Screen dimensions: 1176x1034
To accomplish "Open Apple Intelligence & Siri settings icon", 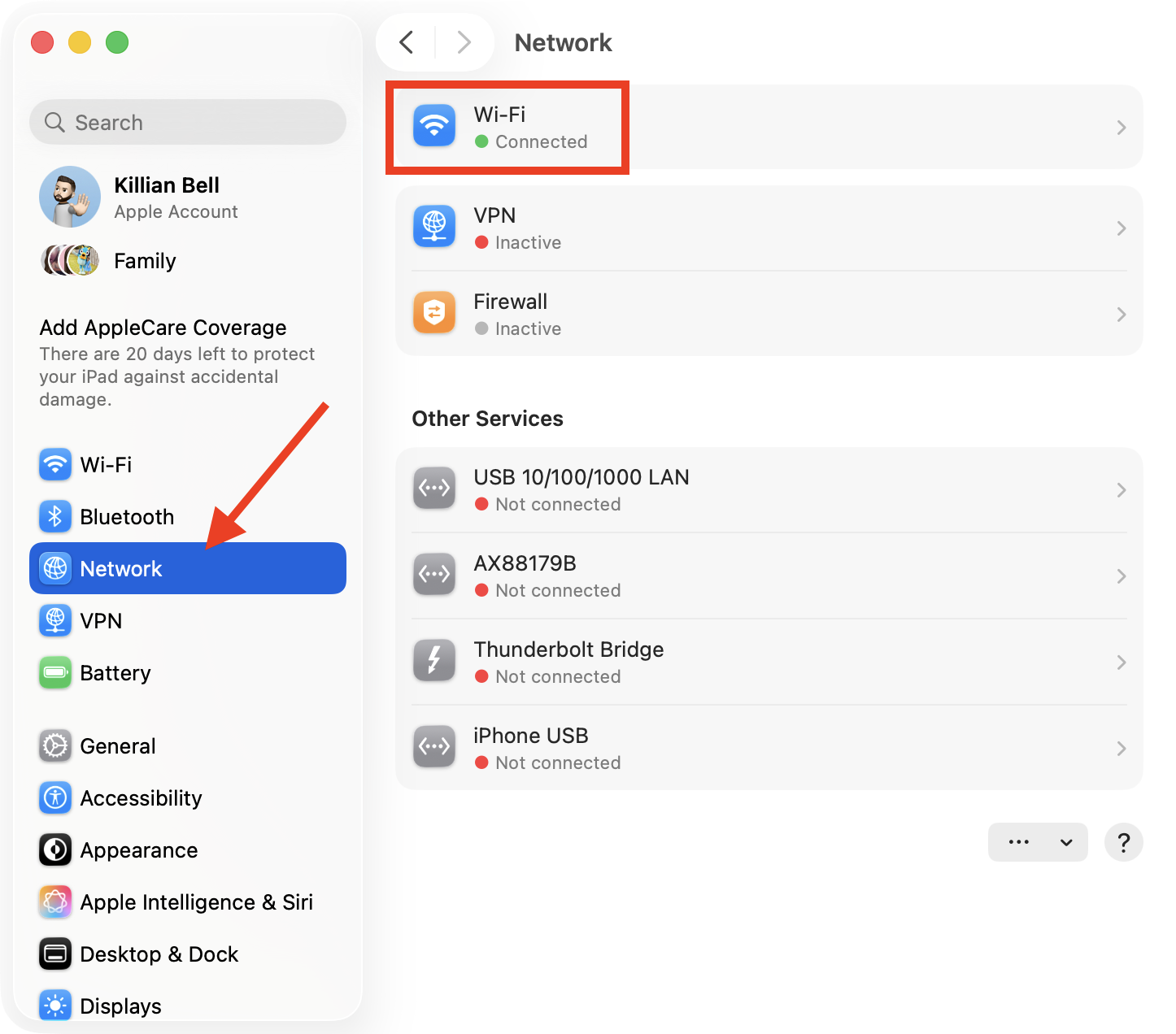I will [54, 901].
